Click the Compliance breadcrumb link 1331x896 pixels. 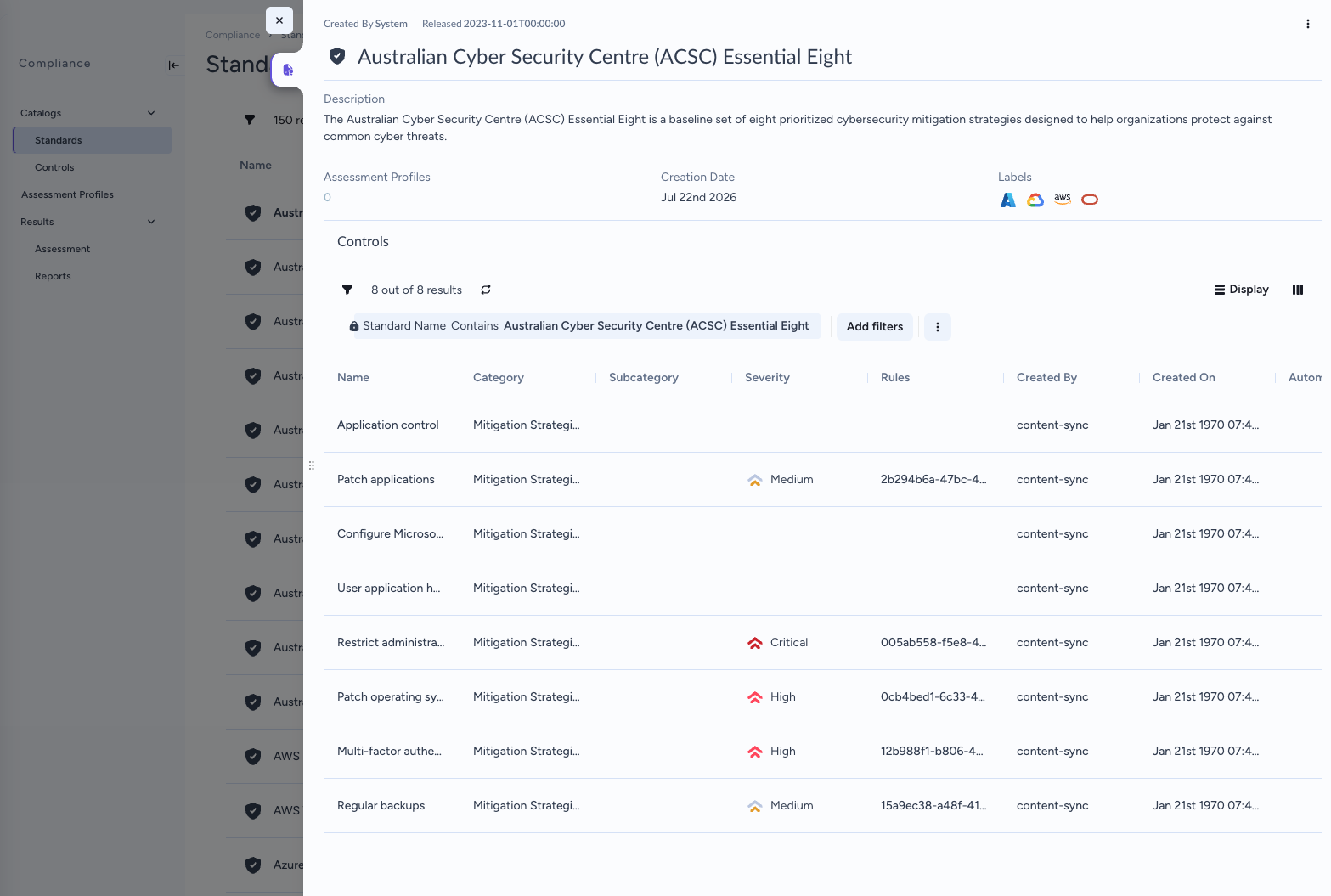pyautogui.click(x=233, y=35)
